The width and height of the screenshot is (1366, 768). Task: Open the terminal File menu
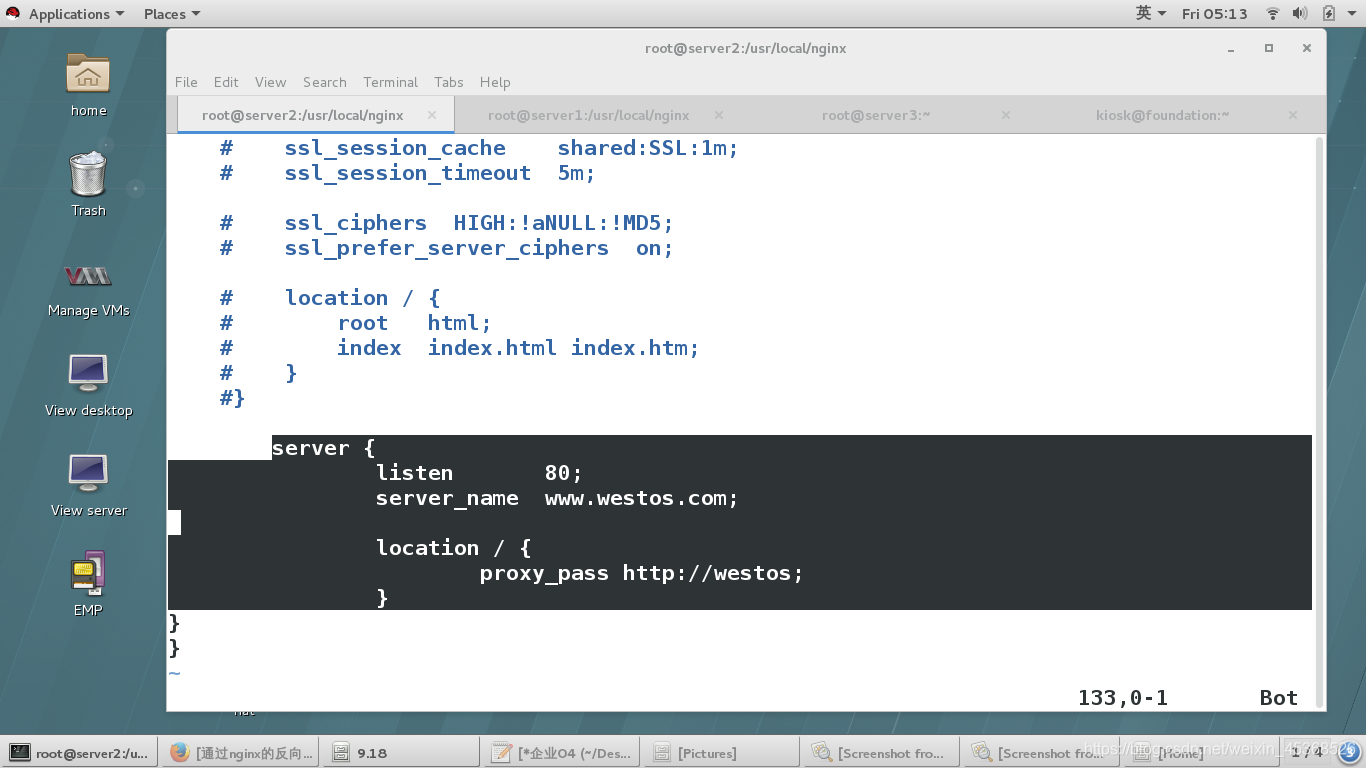point(186,82)
